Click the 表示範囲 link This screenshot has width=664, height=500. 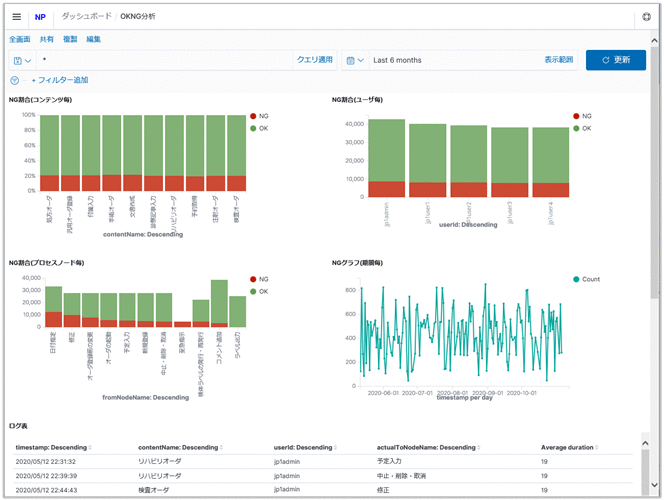pos(559,60)
